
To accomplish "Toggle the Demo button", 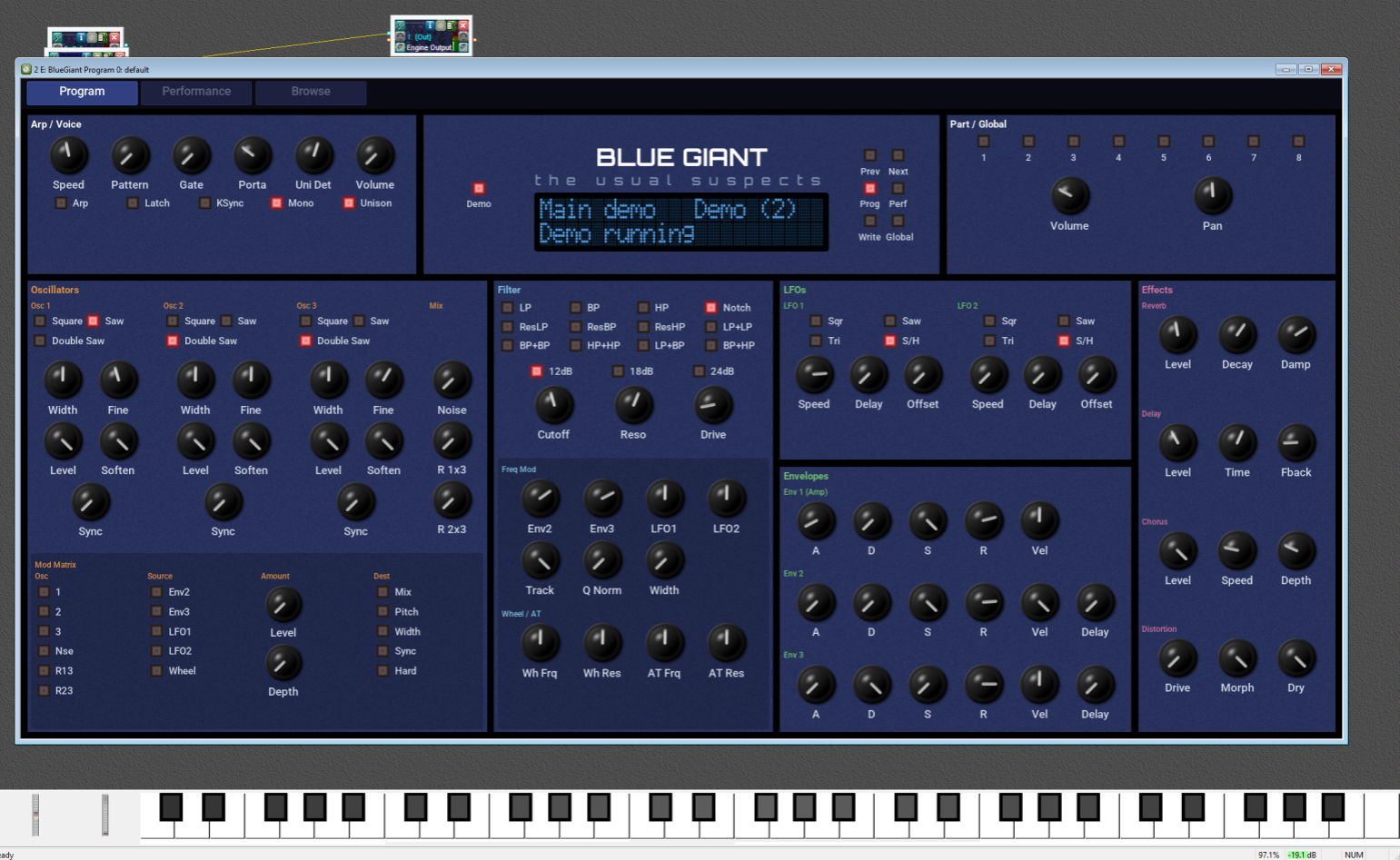I will [479, 189].
